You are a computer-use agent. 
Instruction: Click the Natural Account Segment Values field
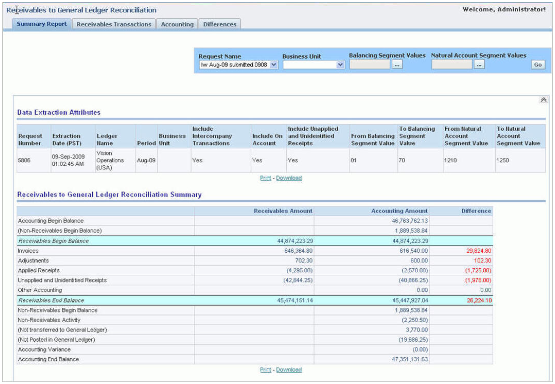point(452,65)
